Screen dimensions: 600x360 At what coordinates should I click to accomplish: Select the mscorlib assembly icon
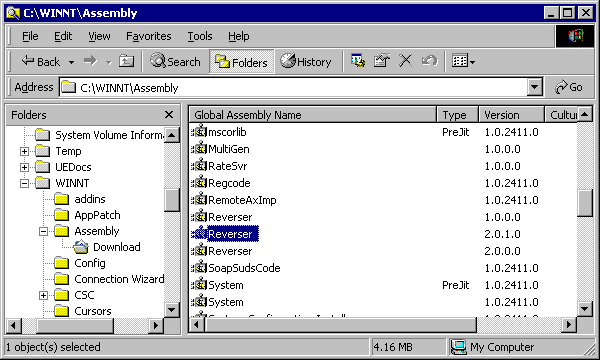coord(199,132)
